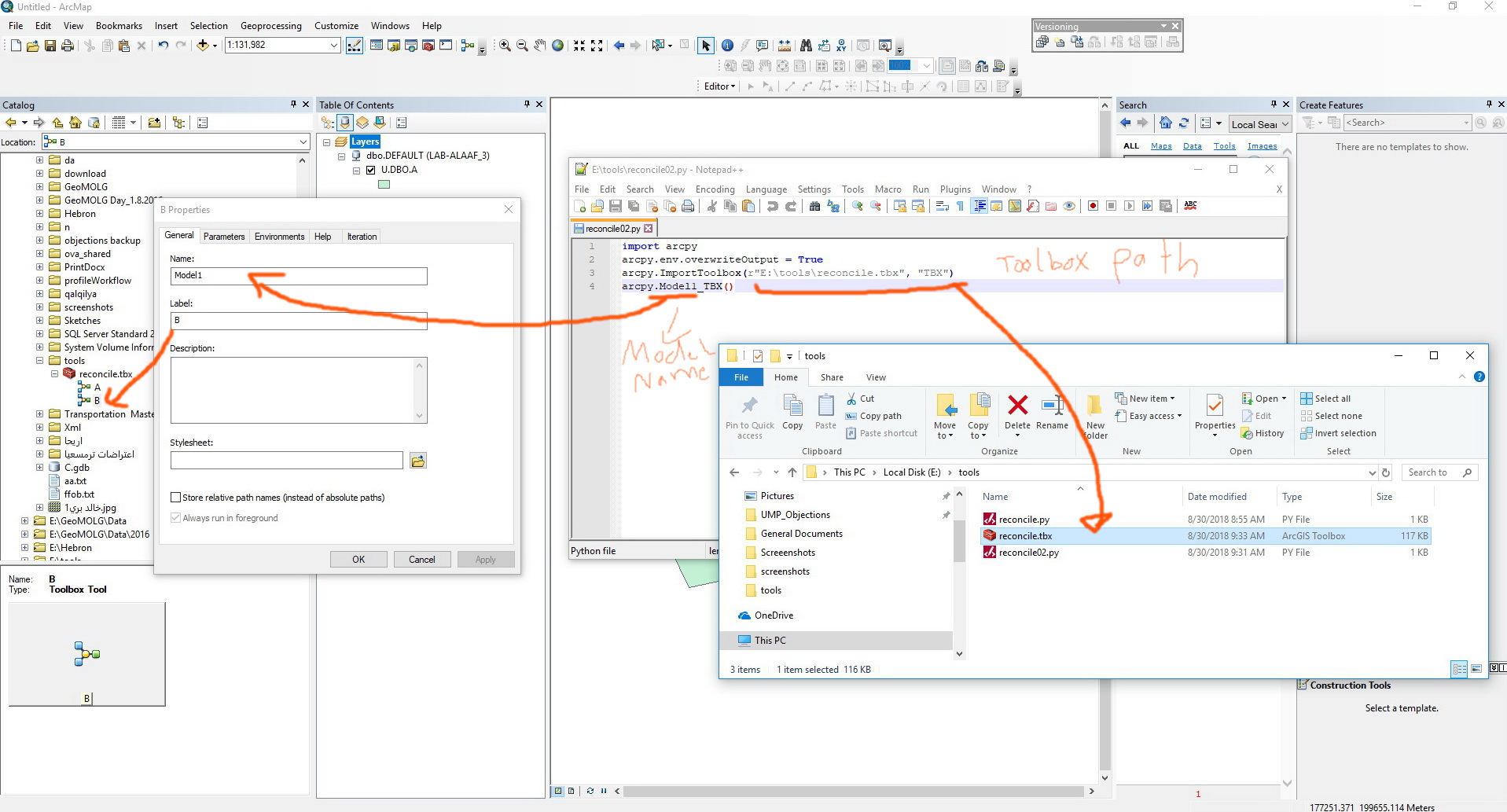Browse for stylesheet file in B Properties
Screen dimensions: 1507x812
point(417,461)
